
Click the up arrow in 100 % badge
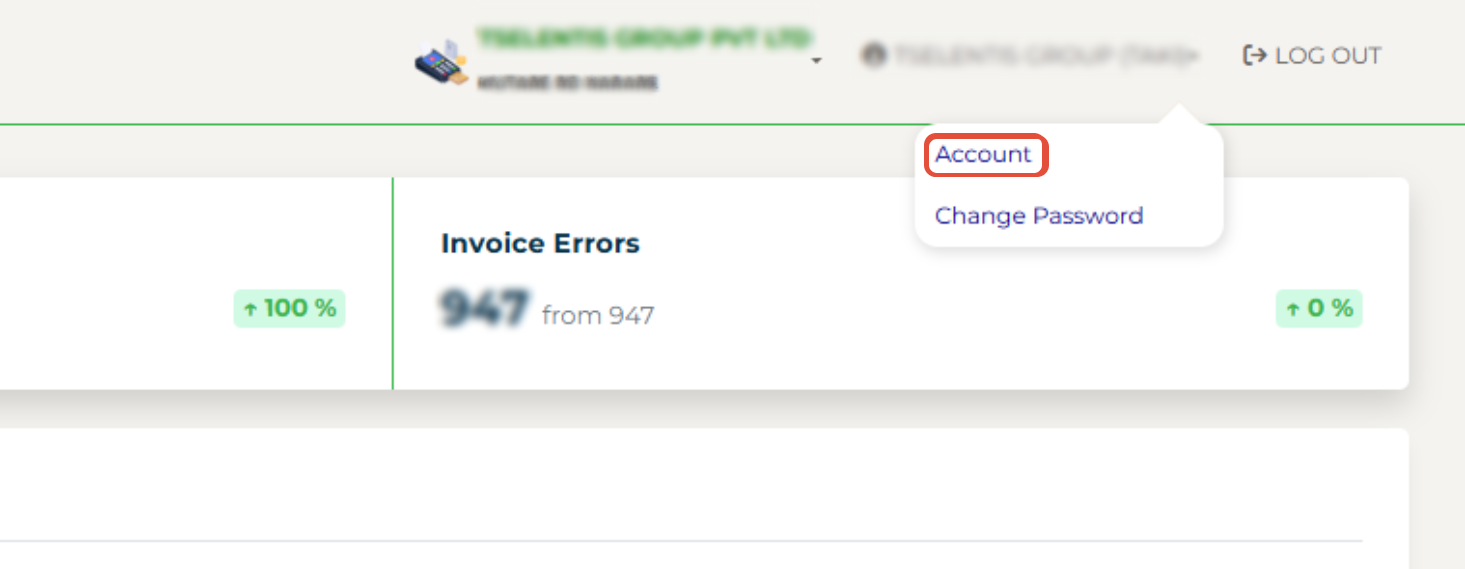pyautogui.click(x=250, y=309)
